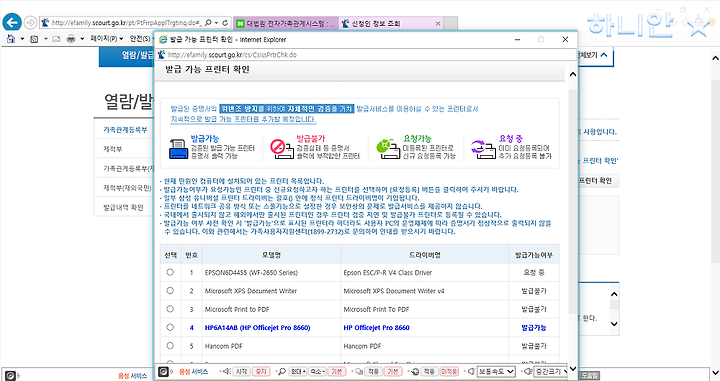Screen dimensions: 720x381
Task: Click 음성 서비스 label in the popup bar
Action: coord(193,371)
